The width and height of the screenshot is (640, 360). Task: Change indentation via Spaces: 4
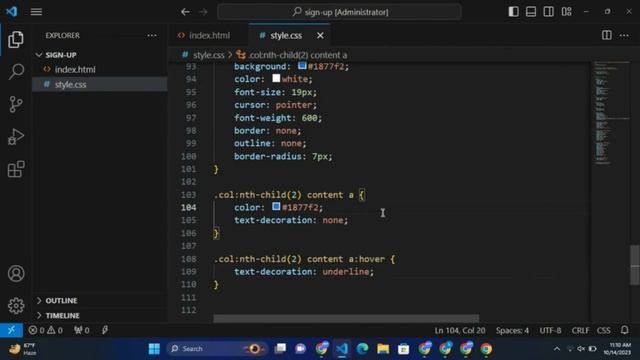(512, 330)
